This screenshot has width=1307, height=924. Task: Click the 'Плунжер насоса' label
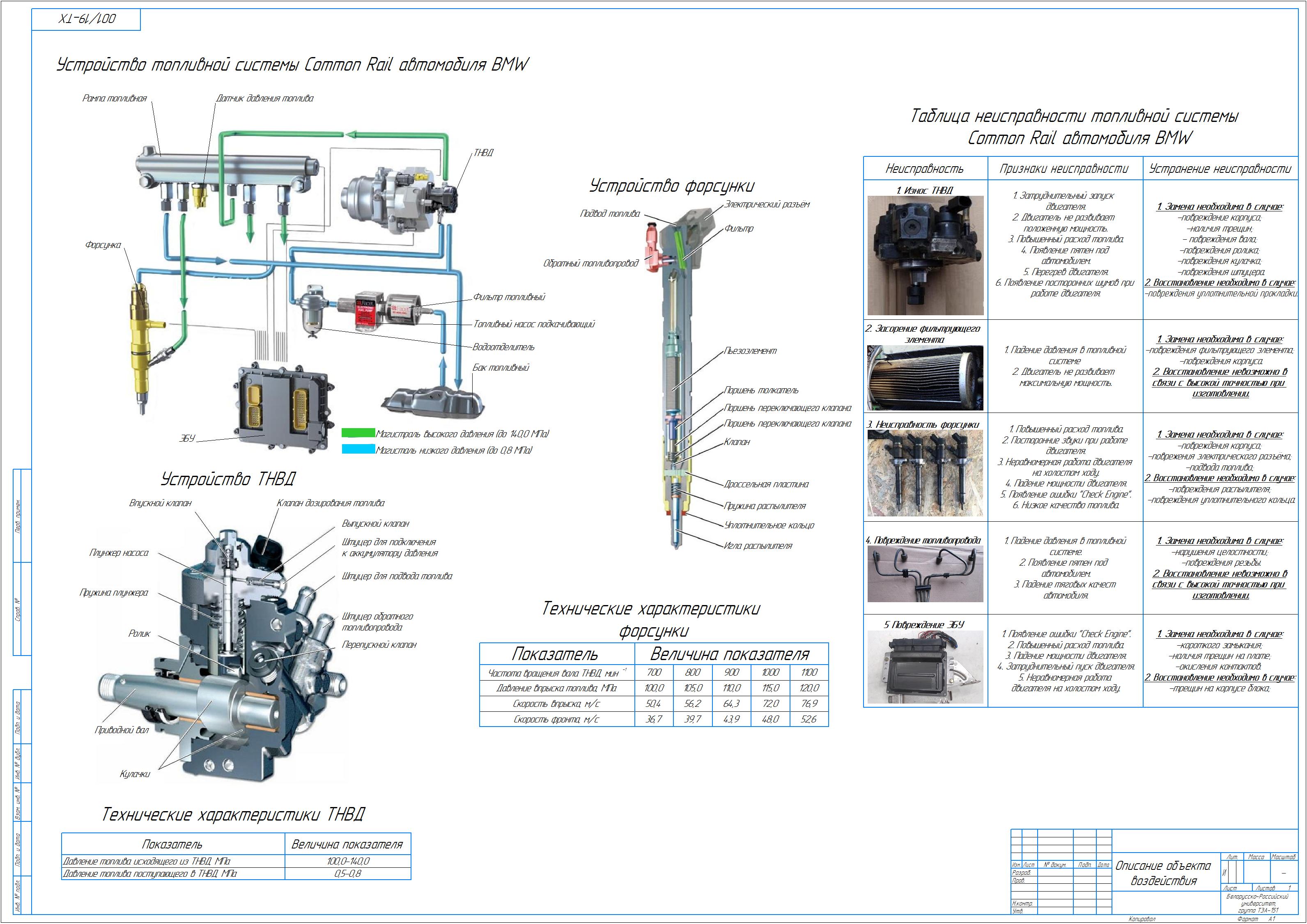(x=118, y=553)
